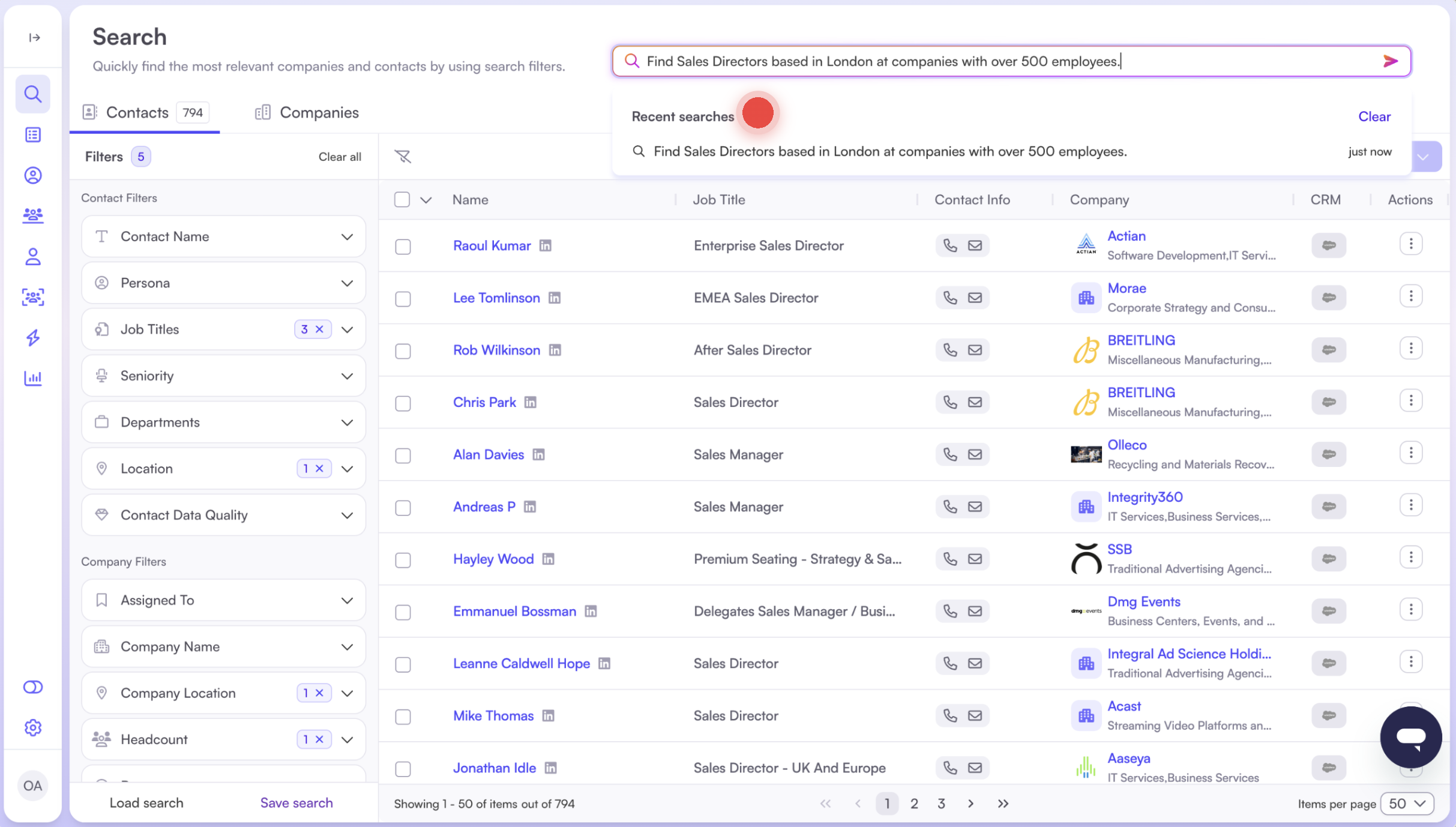
Task: Click the lightning bolt automation icon in sidebar
Action: 33,338
